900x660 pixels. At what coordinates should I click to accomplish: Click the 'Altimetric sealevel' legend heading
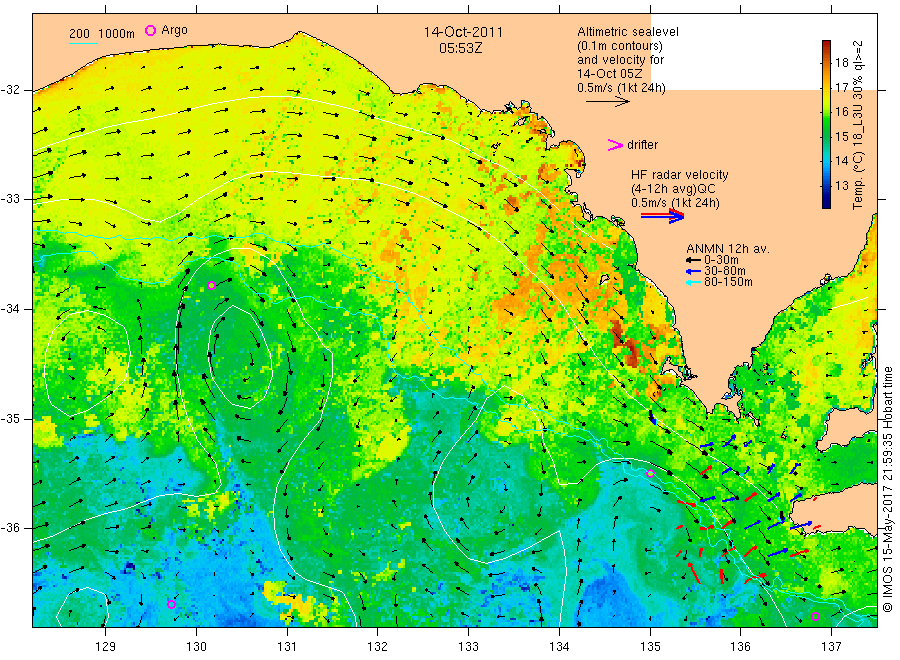(628, 32)
